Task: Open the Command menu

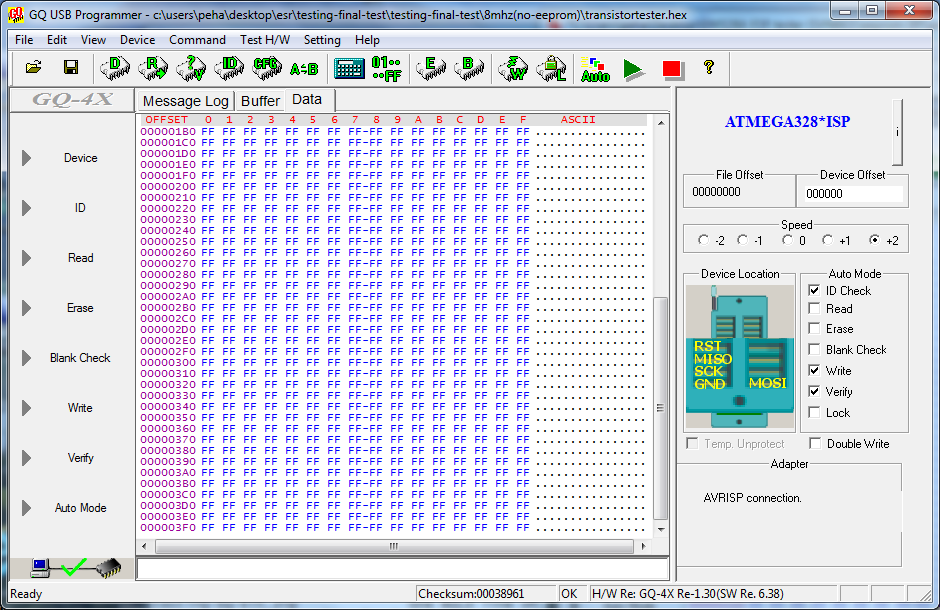Action: click(x=197, y=40)
